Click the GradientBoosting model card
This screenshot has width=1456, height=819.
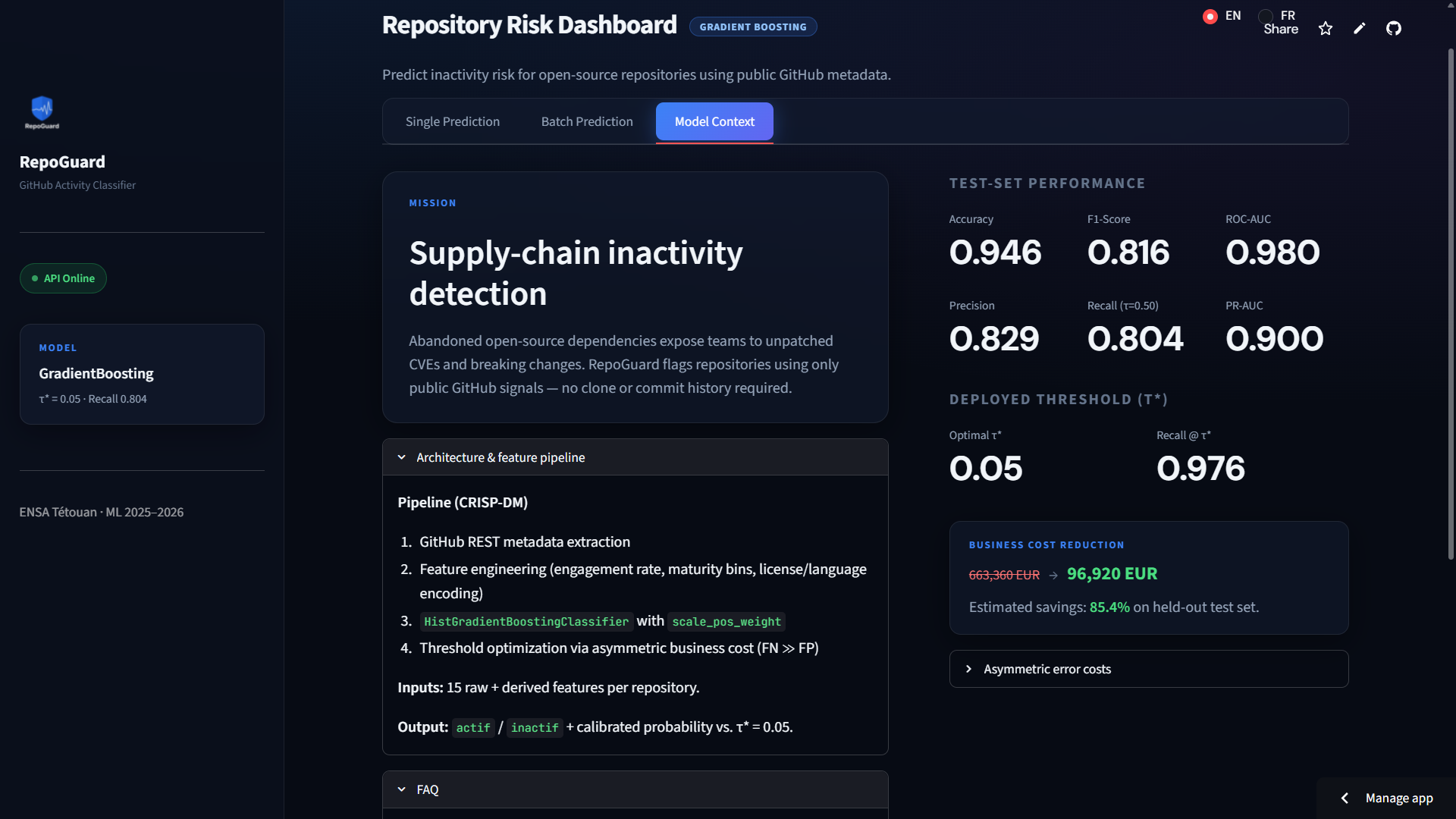142,374
